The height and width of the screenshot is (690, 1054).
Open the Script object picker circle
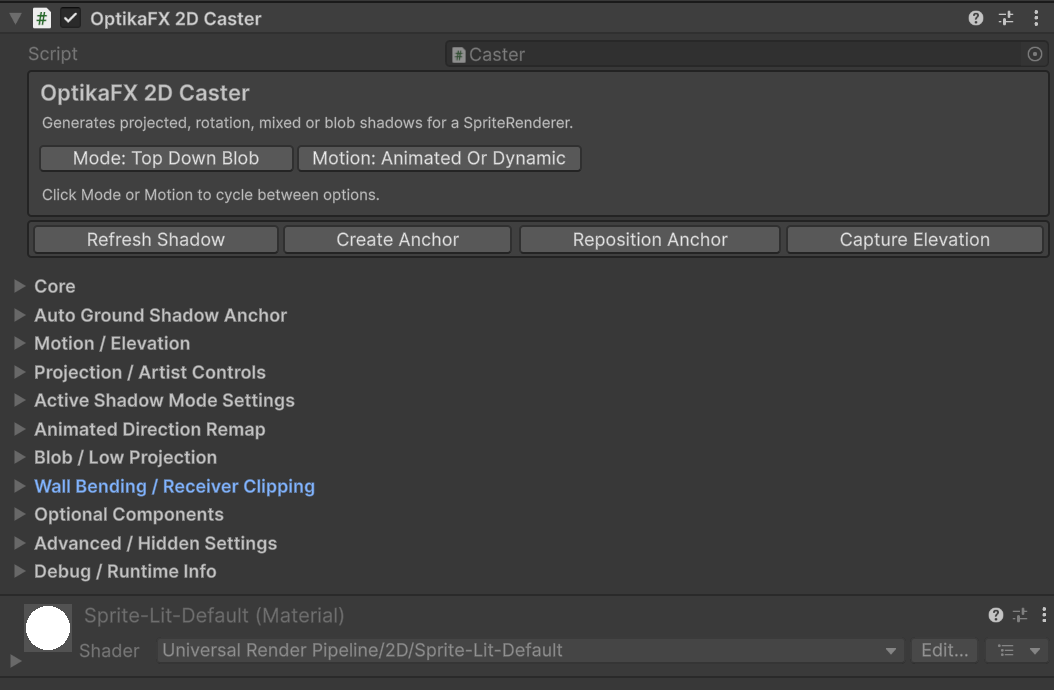point(1035,54)
